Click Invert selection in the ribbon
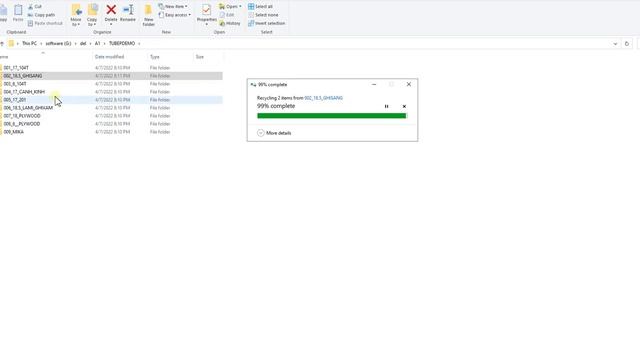Screen dimensions: 640x360 (267, 23)
